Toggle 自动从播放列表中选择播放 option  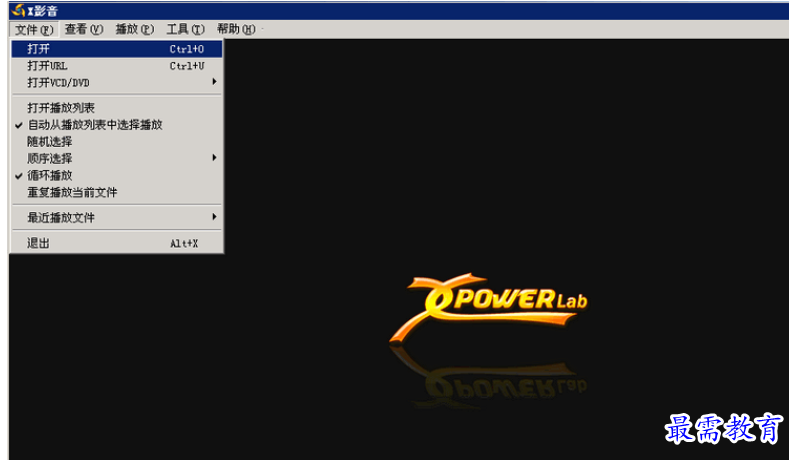117,125
